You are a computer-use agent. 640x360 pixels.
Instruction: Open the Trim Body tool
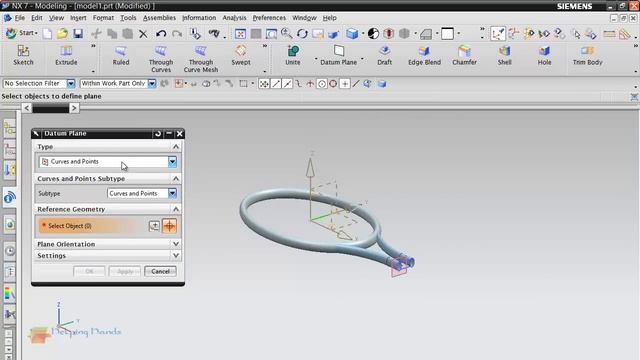pyautogui.click(x=587, y=55)
